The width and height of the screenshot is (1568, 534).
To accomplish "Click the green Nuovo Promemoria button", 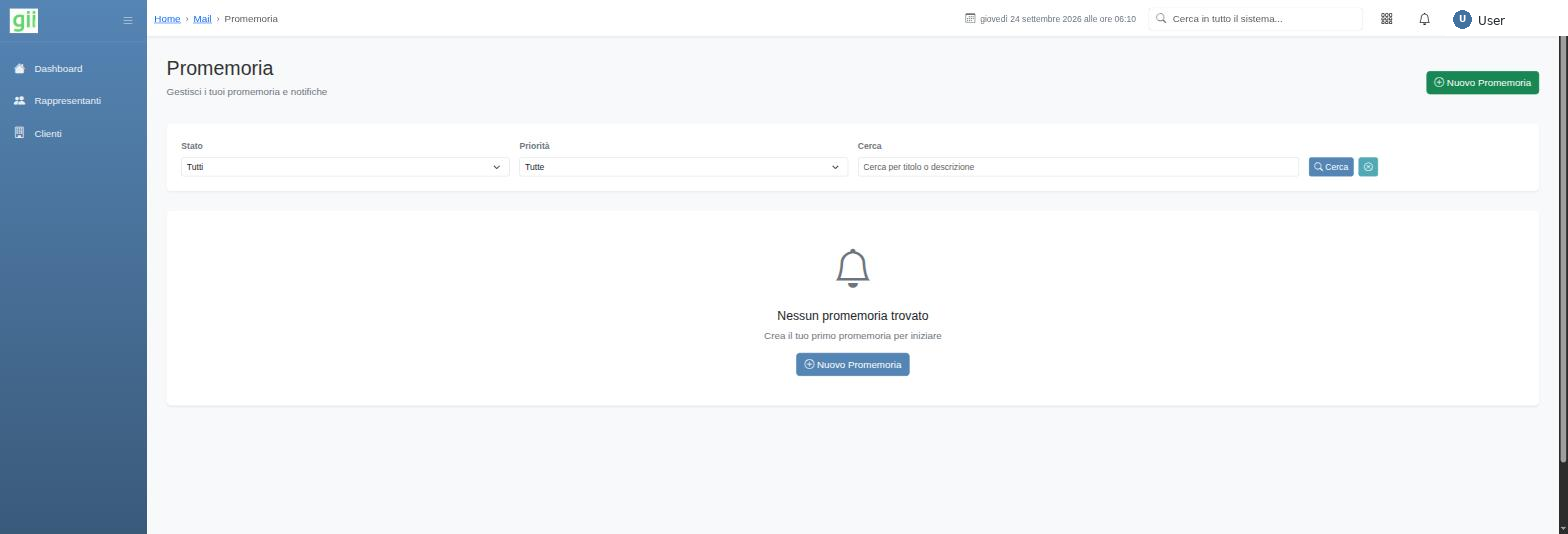I will tap(1482, 83).
